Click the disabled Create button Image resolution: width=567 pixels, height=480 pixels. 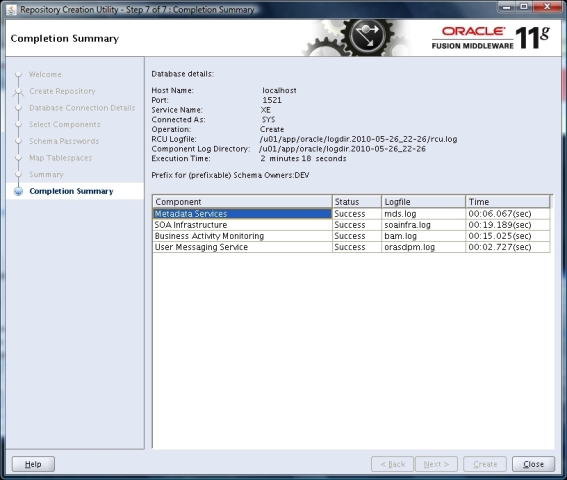click(485, 464)
